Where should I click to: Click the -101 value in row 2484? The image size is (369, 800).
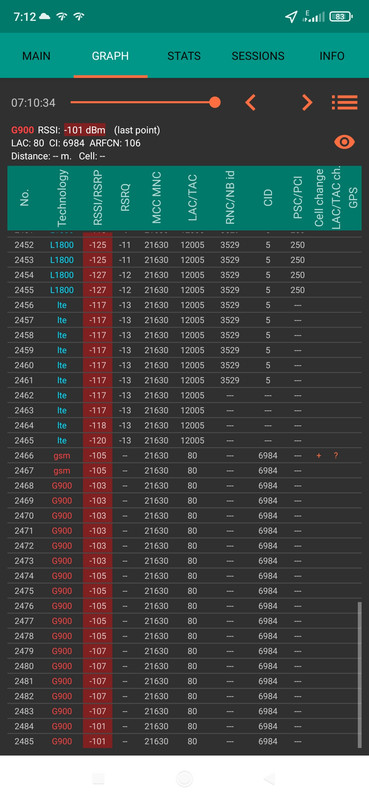(x=97, y=726)
